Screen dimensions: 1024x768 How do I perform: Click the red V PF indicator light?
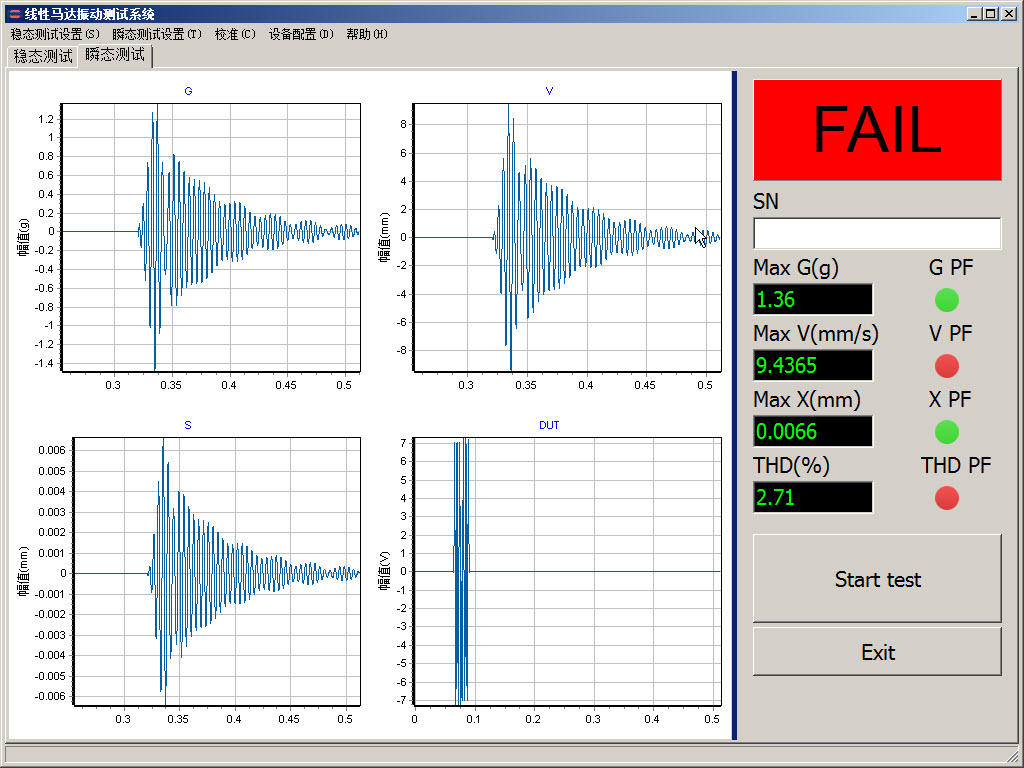(x=946, y=365)
